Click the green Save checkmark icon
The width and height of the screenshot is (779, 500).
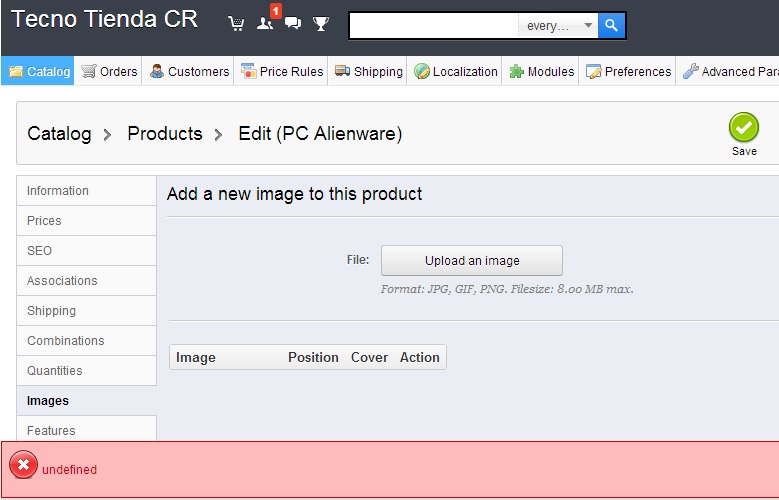click(x=744, y=128)
